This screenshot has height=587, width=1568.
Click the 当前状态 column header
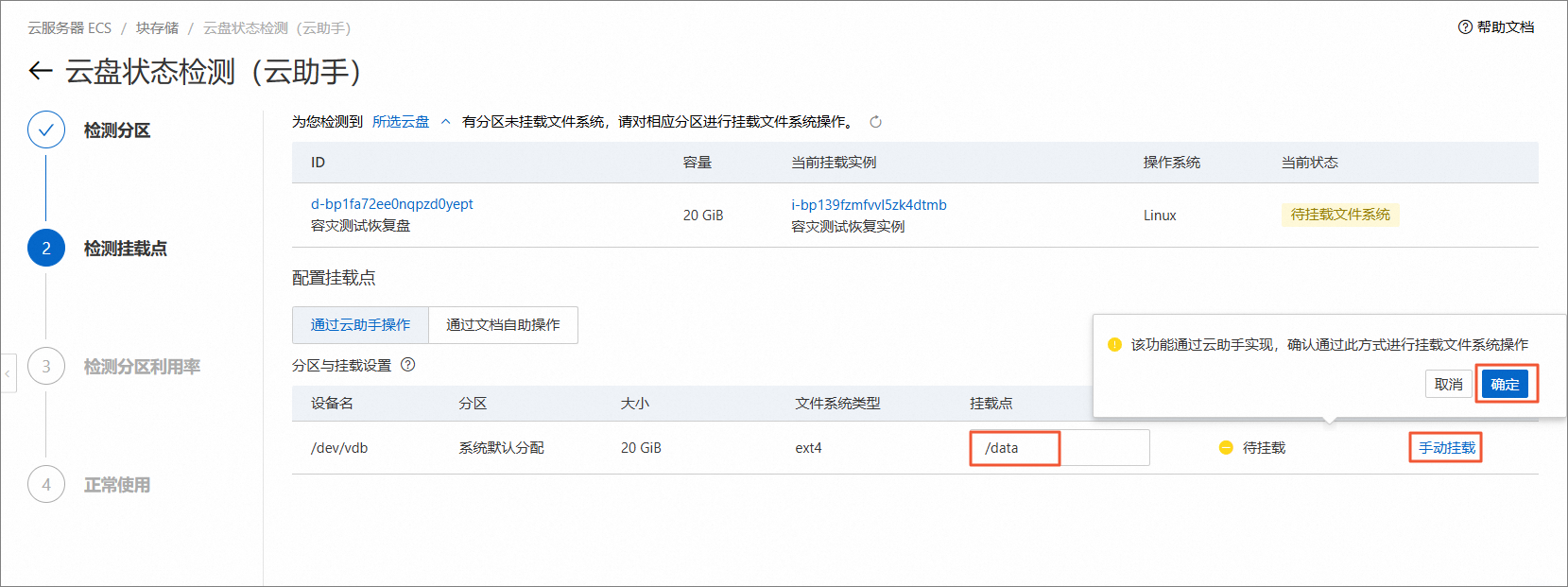1310,163
